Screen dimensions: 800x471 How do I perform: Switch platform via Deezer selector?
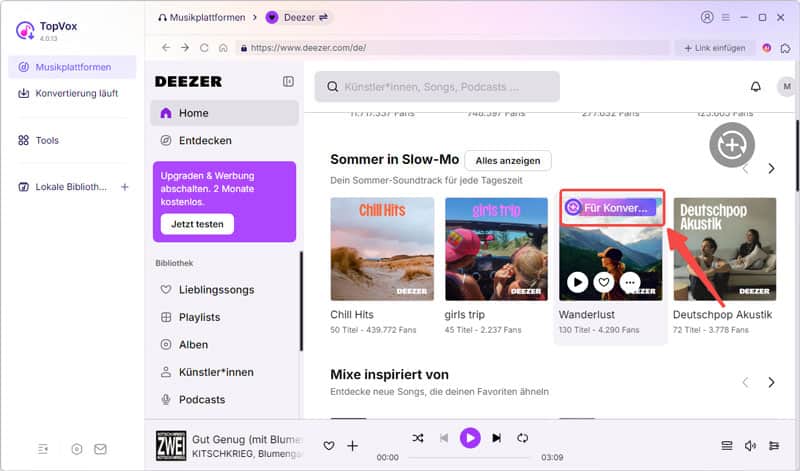point(297,17)
